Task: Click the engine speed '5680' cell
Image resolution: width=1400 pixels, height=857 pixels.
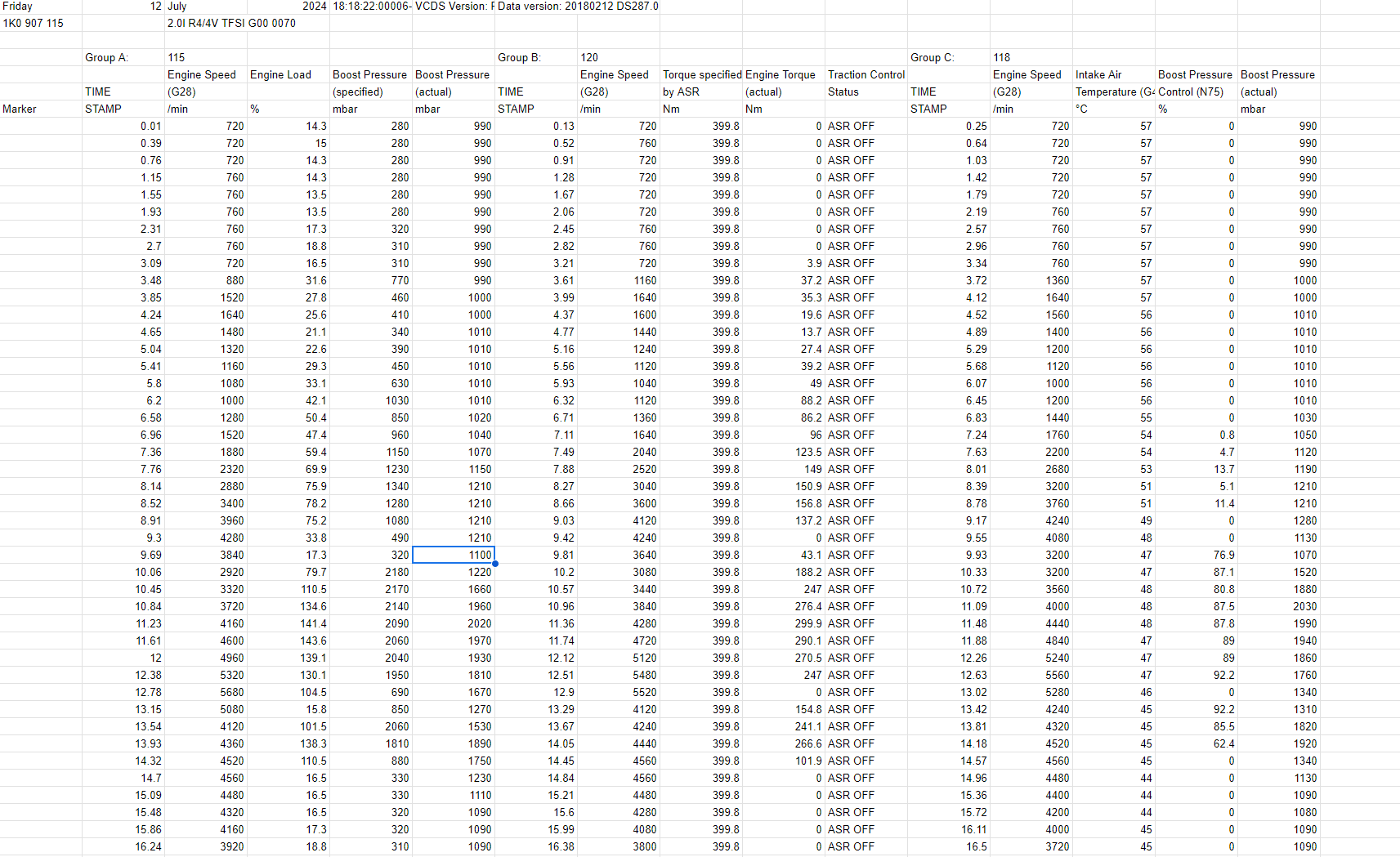Action: click(x=206, y=692)
